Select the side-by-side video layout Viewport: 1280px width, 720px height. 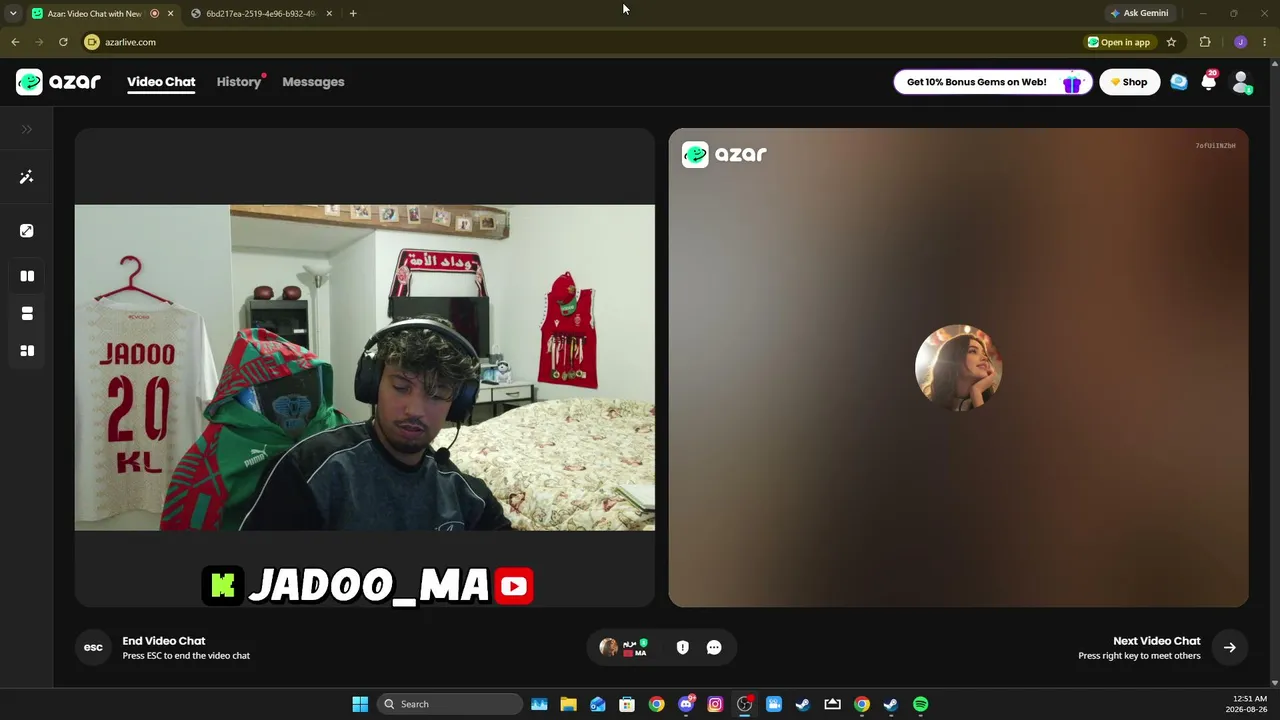(27, 276)
